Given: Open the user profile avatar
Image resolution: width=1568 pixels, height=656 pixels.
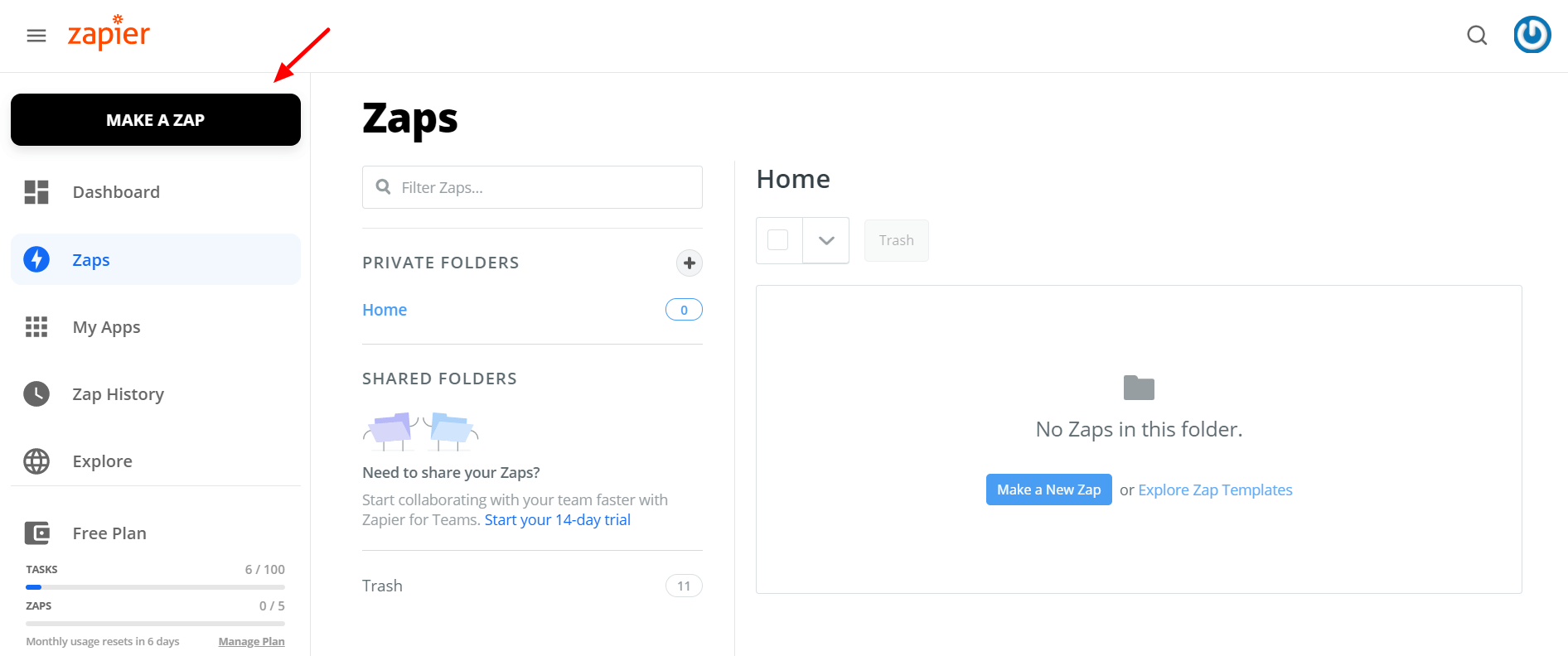Looking at the screenshot, I should (x=1532, y=35).
